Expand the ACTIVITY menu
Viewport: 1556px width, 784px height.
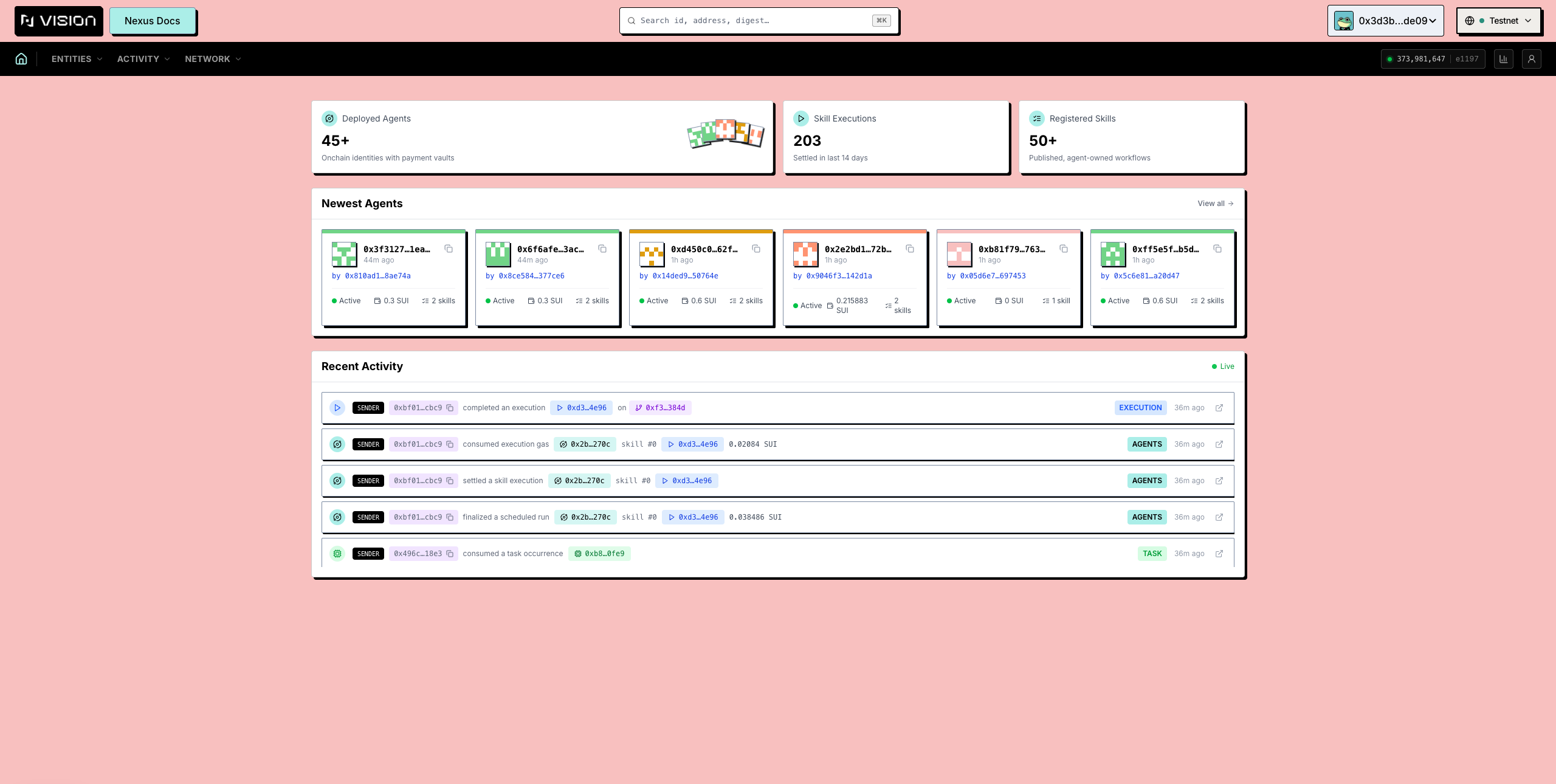(143, 59)
